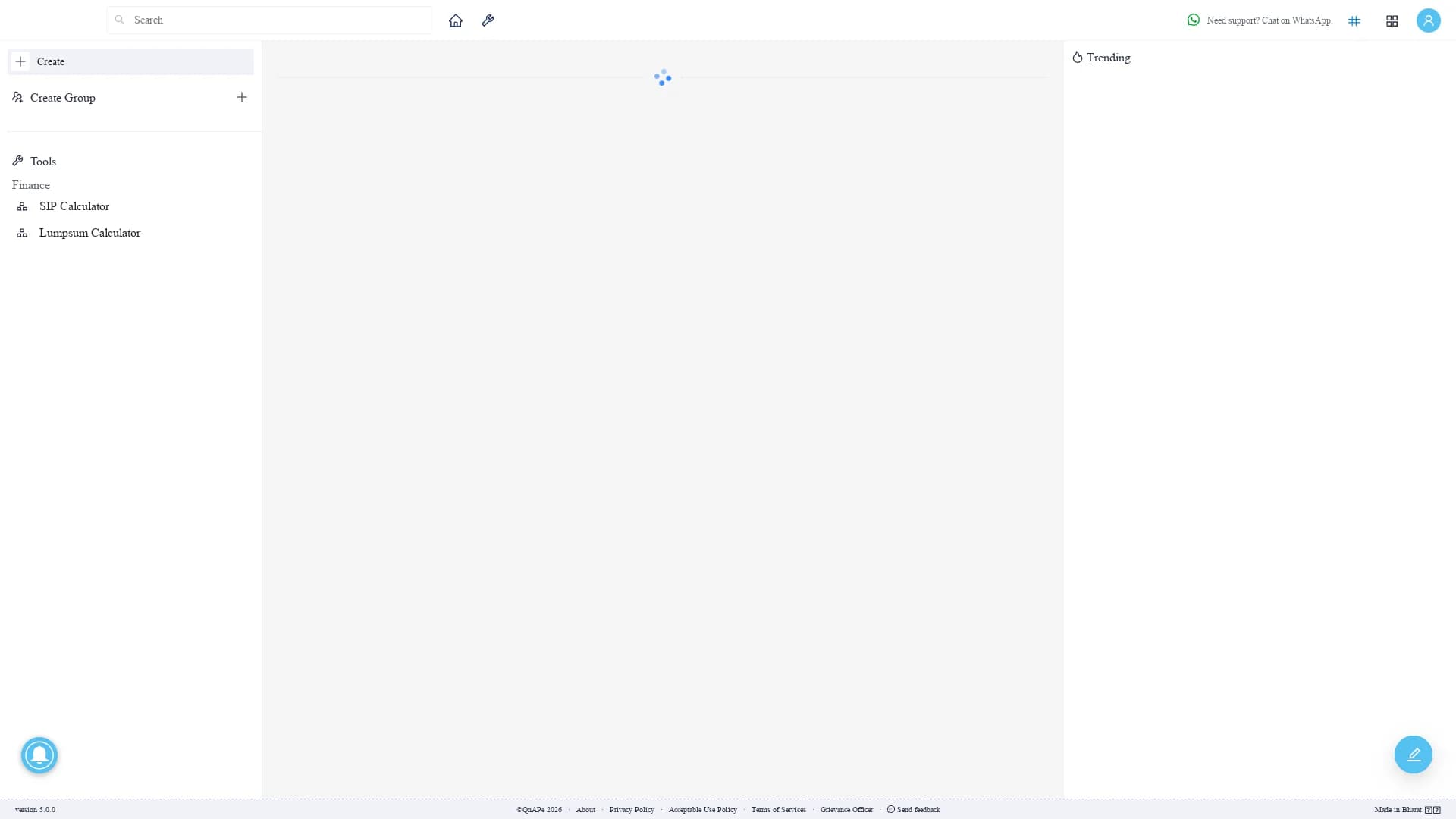The width and height of the screenshot is (1456, 819).
Task: Click version 5.0.0 text in footer
Action: click(x=35, y=810)
